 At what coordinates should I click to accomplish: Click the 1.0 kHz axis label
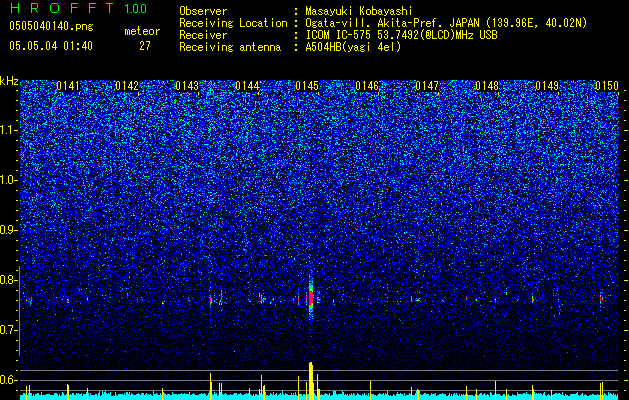9,180
